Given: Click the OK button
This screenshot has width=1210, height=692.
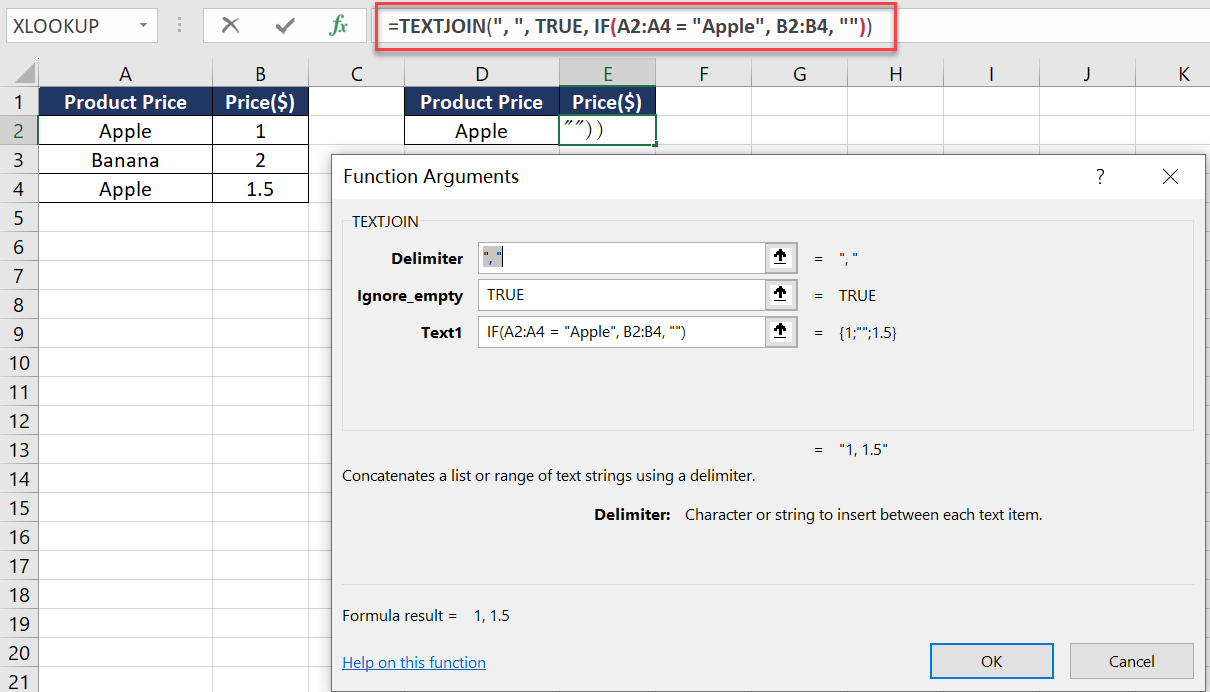Looking at the screenshot, I should pyautogui.click(x=991, y=661).
